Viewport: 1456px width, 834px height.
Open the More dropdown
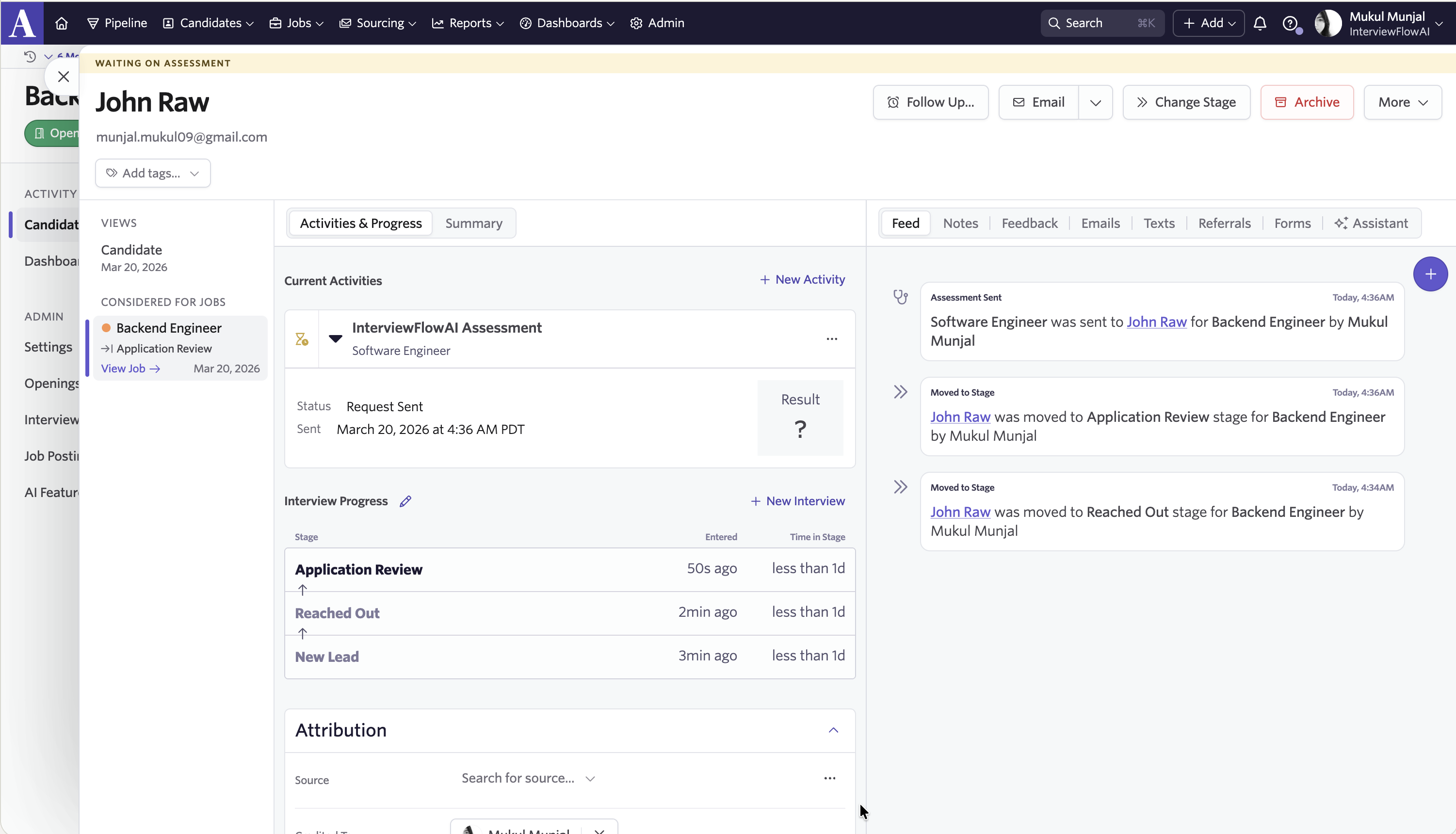(x=1402, y=102)
